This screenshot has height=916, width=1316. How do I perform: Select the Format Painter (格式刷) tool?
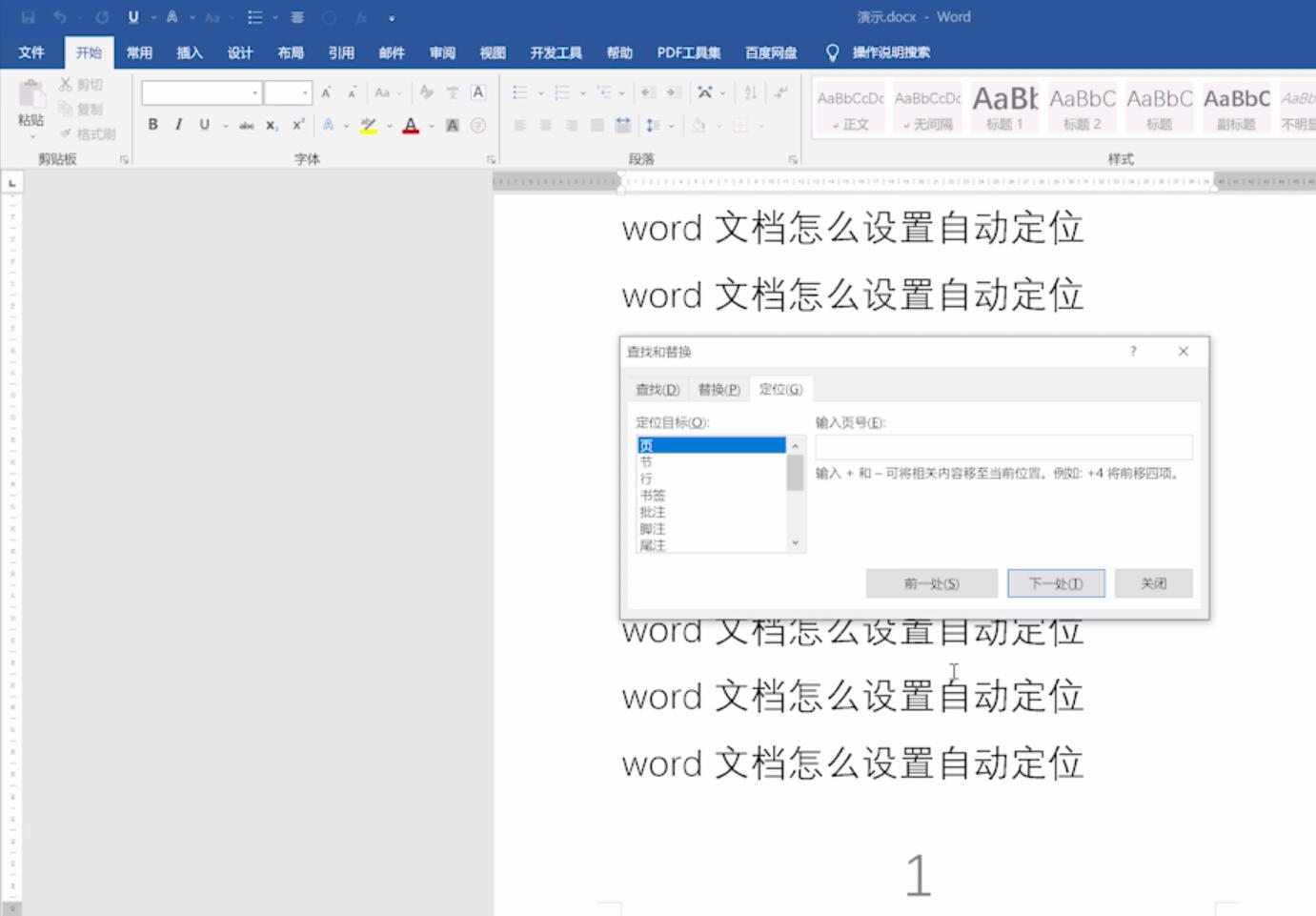pos(87,133)
